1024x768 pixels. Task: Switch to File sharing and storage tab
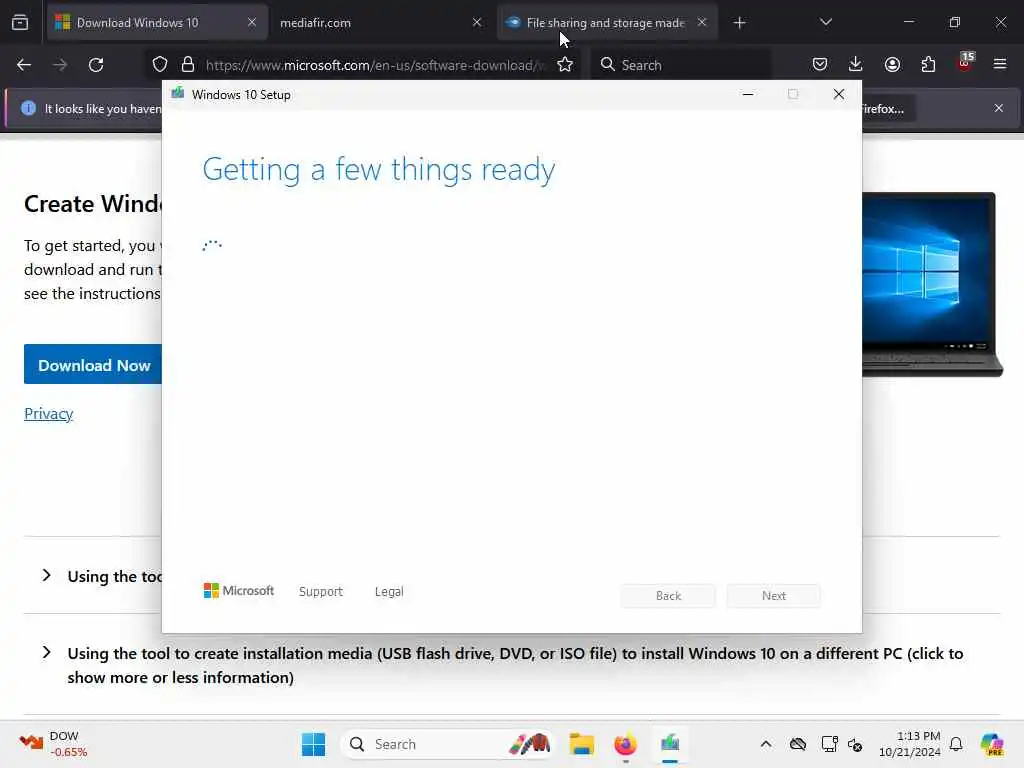[x=605, y=23]
